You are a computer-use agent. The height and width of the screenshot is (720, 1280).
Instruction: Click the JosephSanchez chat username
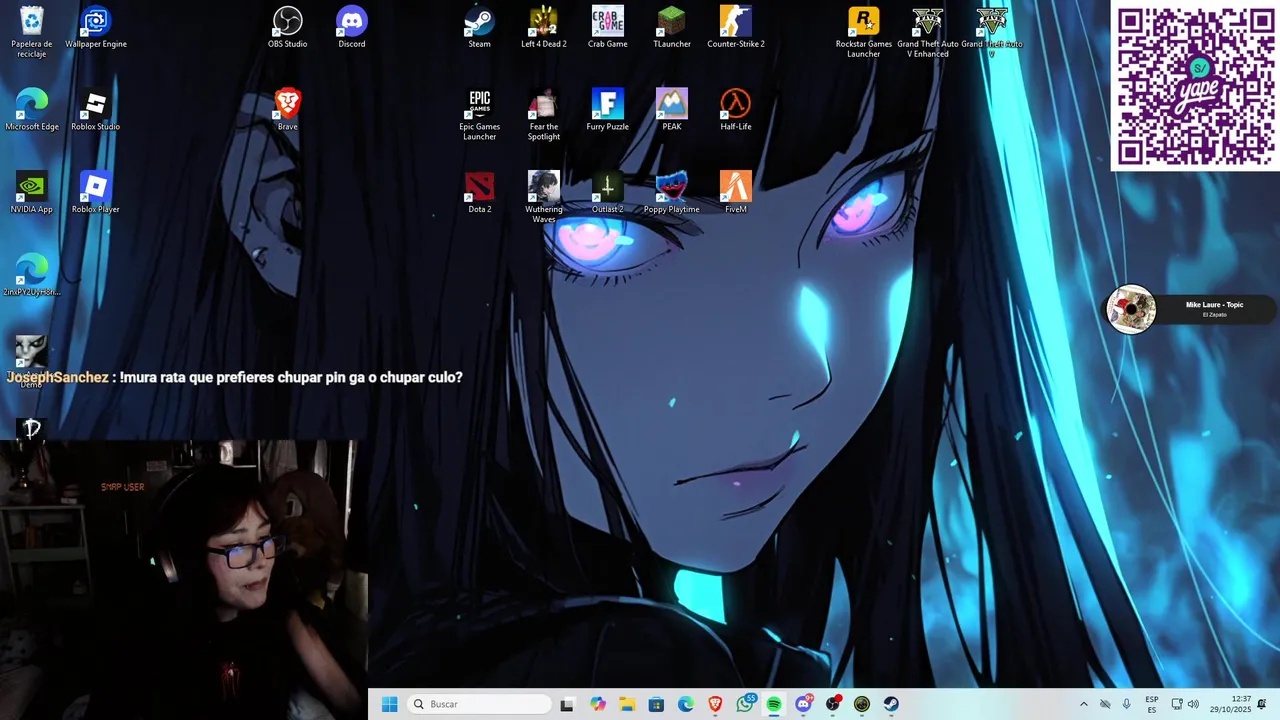[57, 377]
